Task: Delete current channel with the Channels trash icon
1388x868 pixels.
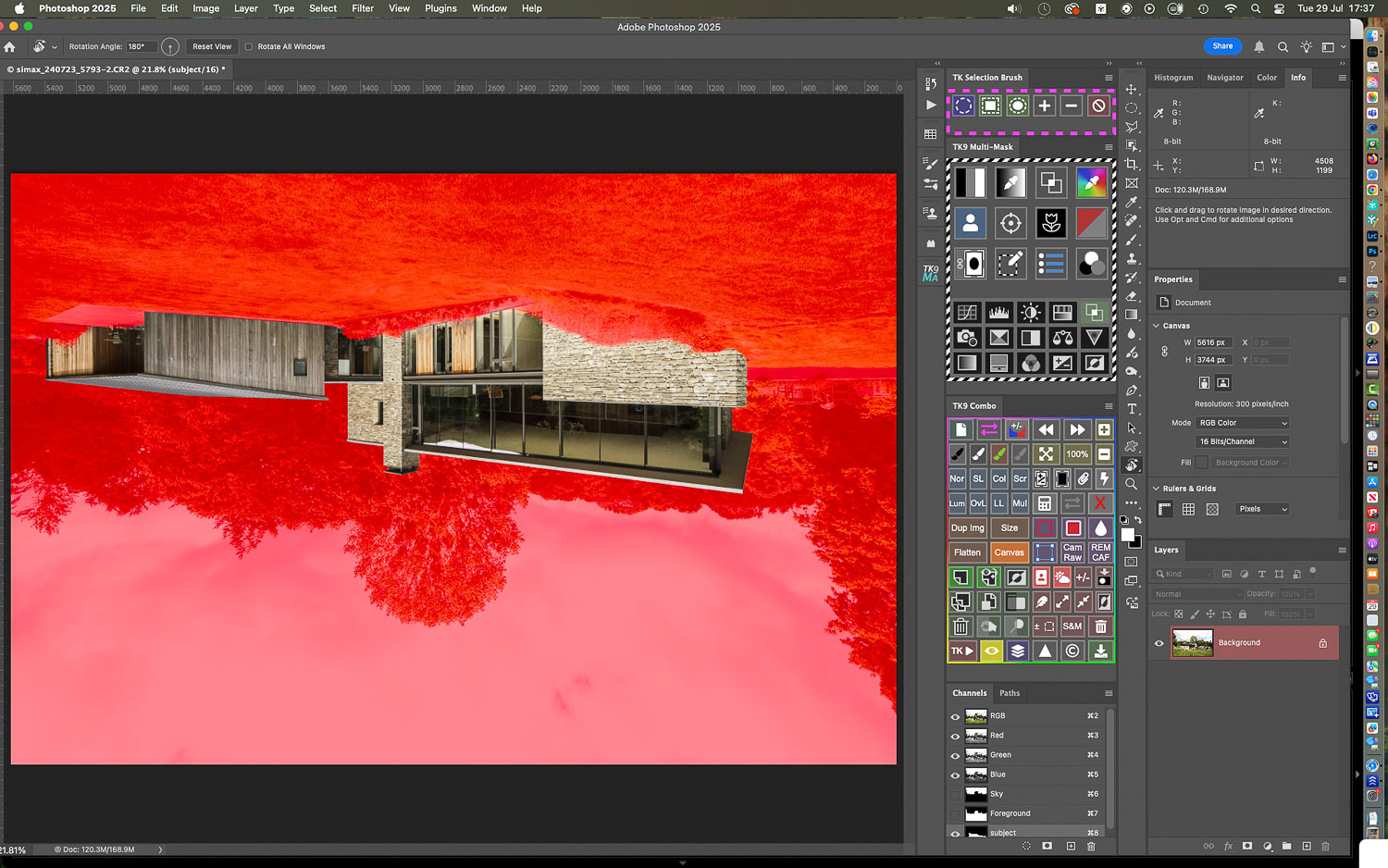Action: pos(1092,846)
